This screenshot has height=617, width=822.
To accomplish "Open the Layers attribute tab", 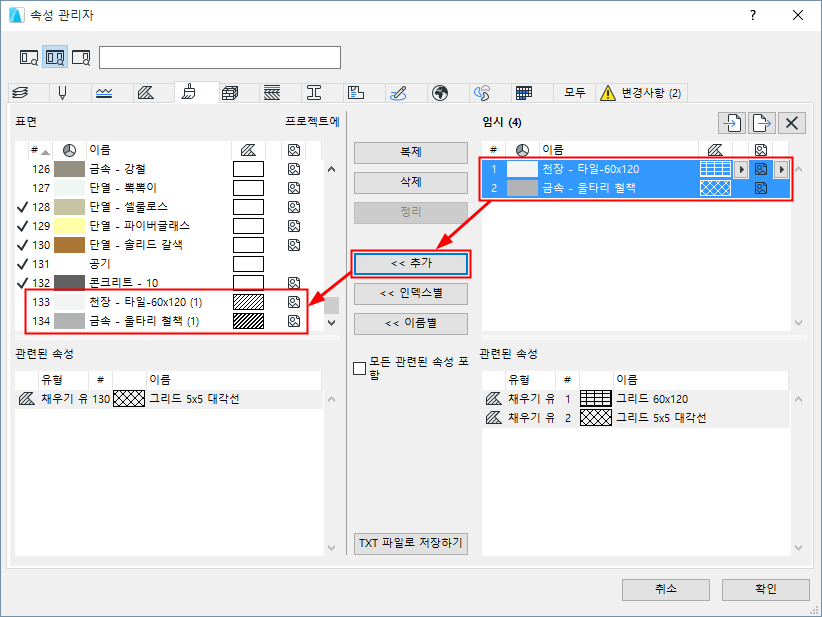I will point(21,93).
